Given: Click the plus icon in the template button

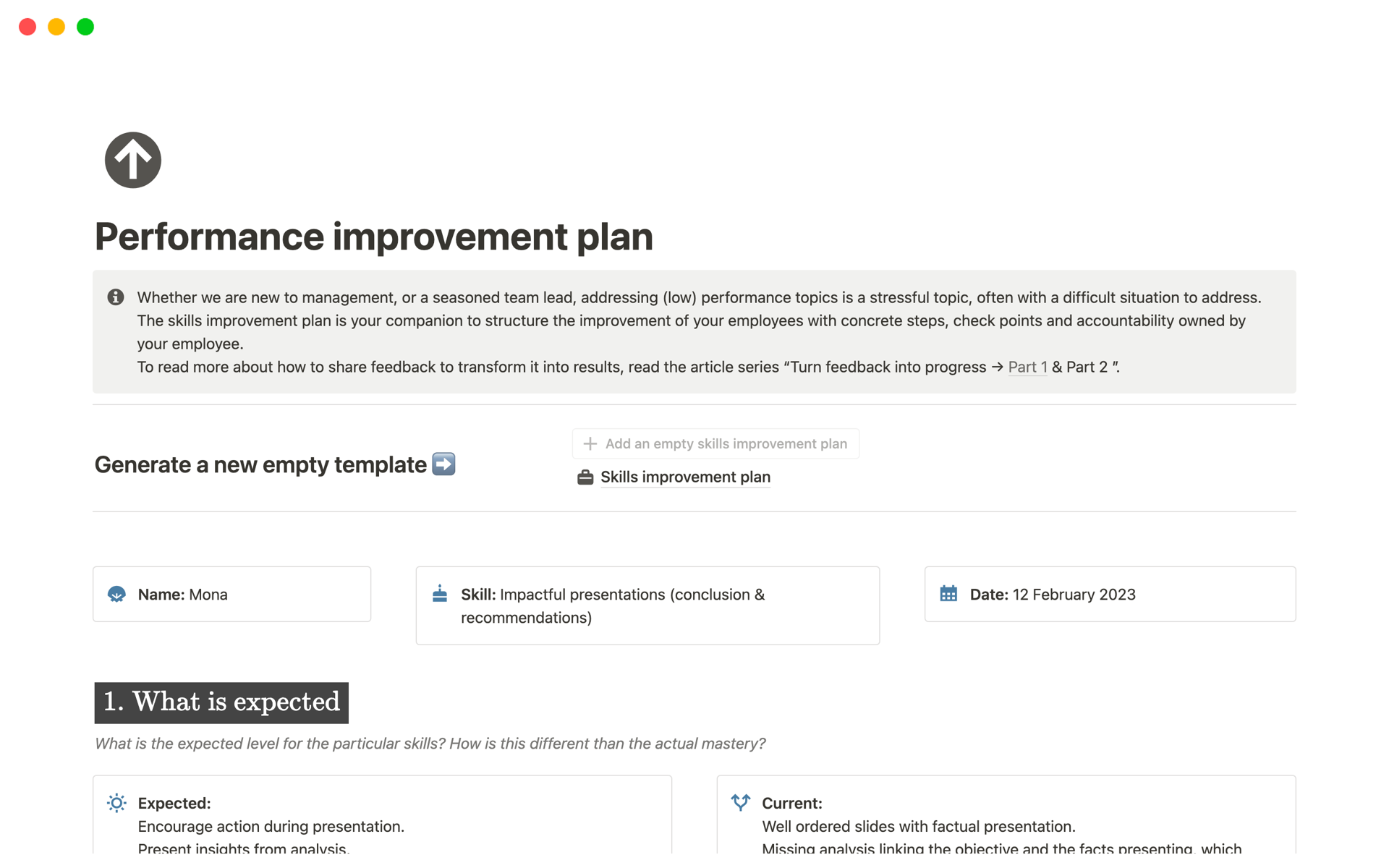Looking at the screenshot, I should tap(590, 443).
